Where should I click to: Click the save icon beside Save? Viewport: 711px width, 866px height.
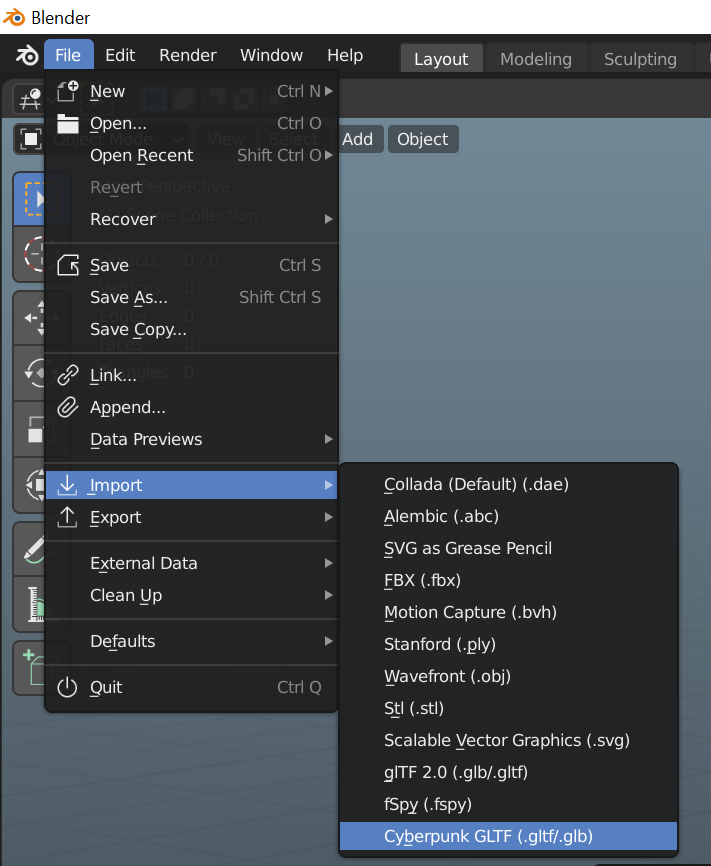pos(67,265)
